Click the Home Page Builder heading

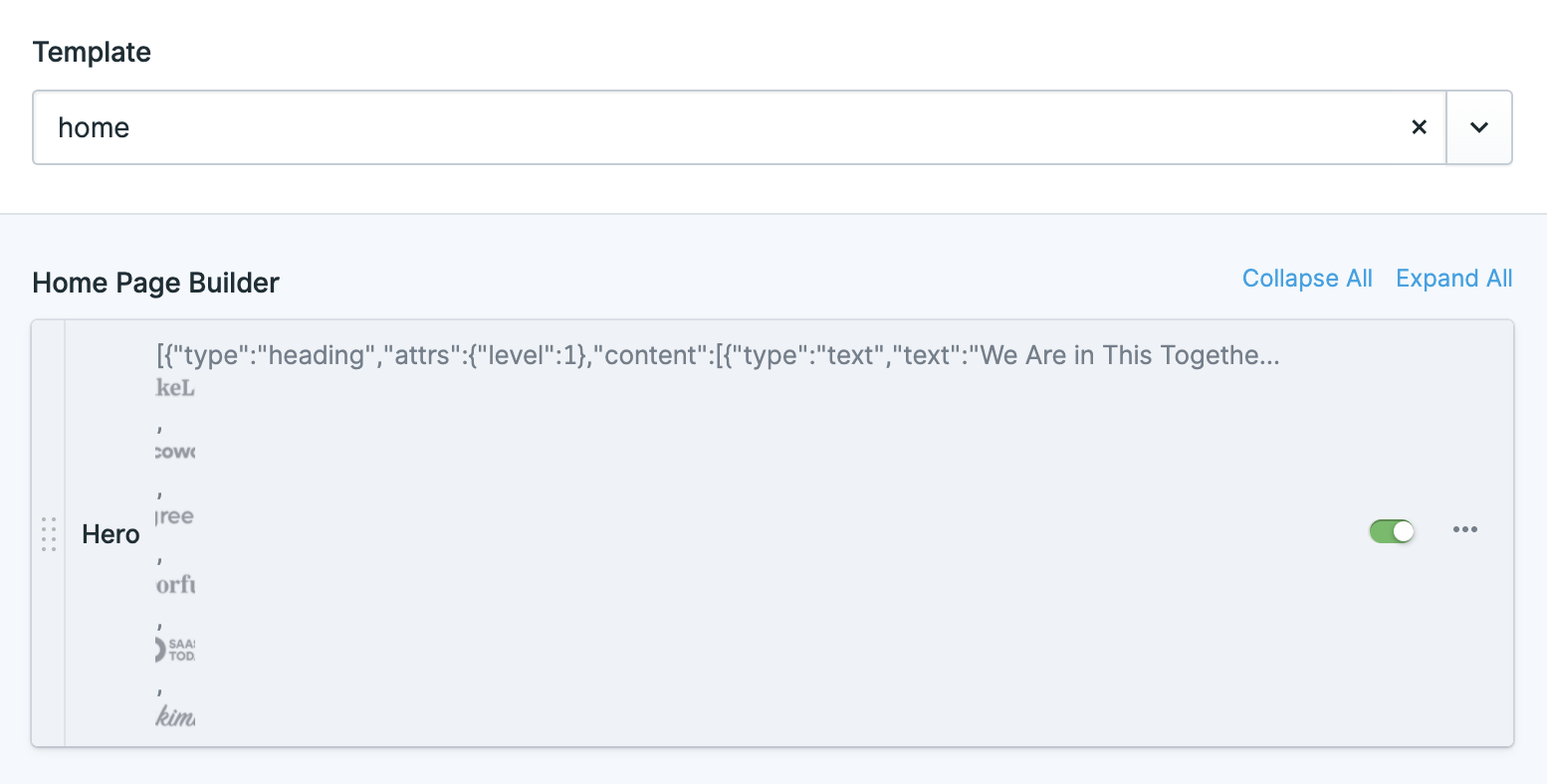click(155, 284)
